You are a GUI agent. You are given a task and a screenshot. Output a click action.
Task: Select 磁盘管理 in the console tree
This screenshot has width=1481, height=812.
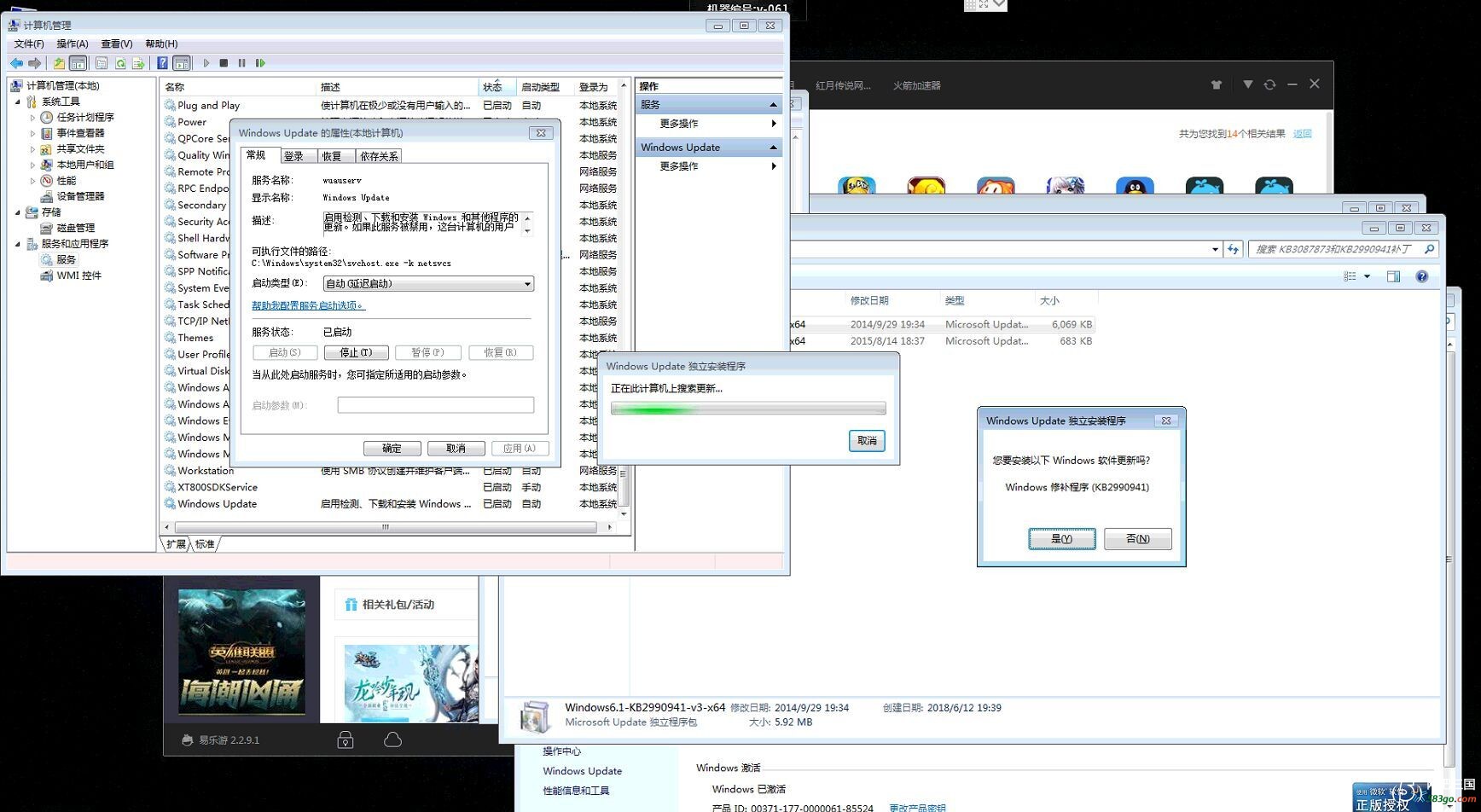(76, 228)
